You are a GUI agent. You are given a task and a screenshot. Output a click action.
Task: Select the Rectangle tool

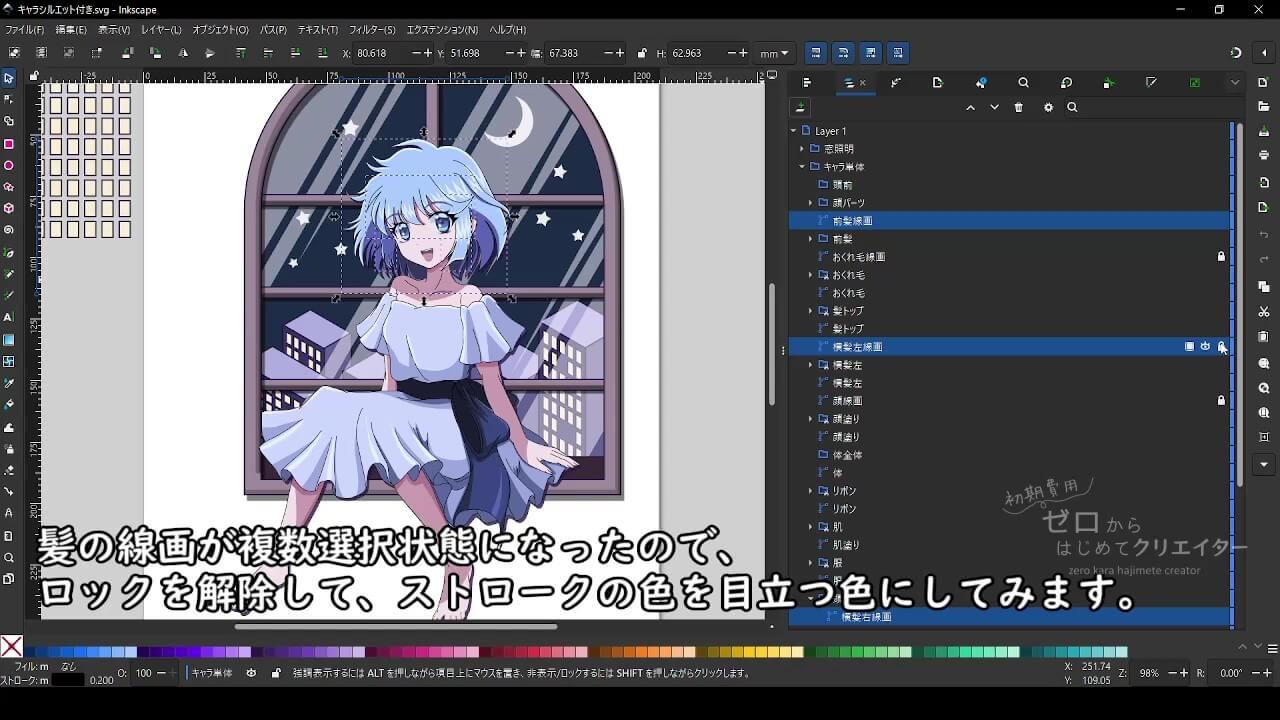pos(9,143)
